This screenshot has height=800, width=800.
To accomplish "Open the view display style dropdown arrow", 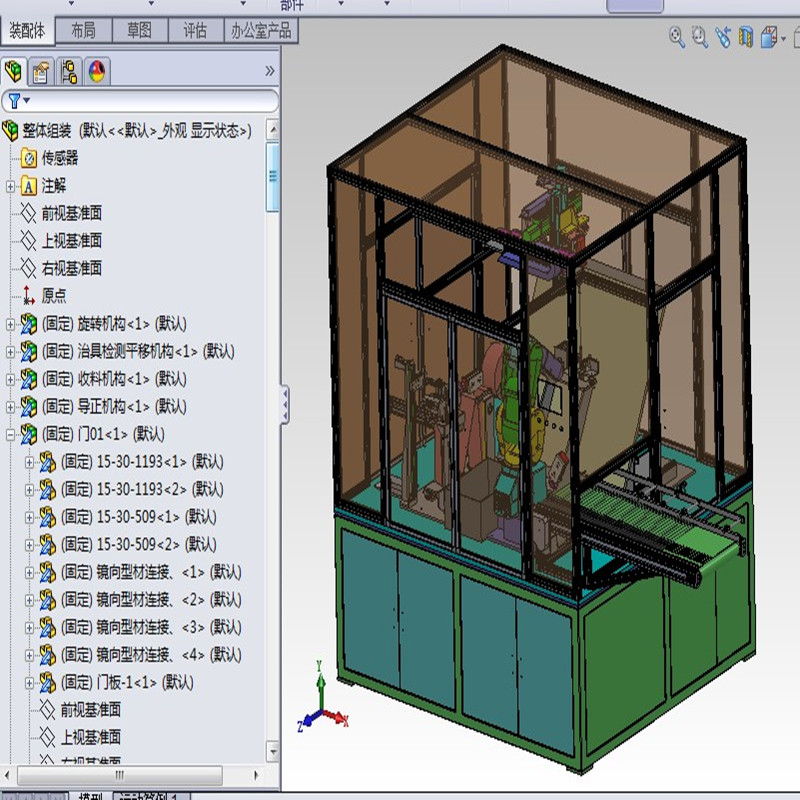I will [x=784, y=37].
